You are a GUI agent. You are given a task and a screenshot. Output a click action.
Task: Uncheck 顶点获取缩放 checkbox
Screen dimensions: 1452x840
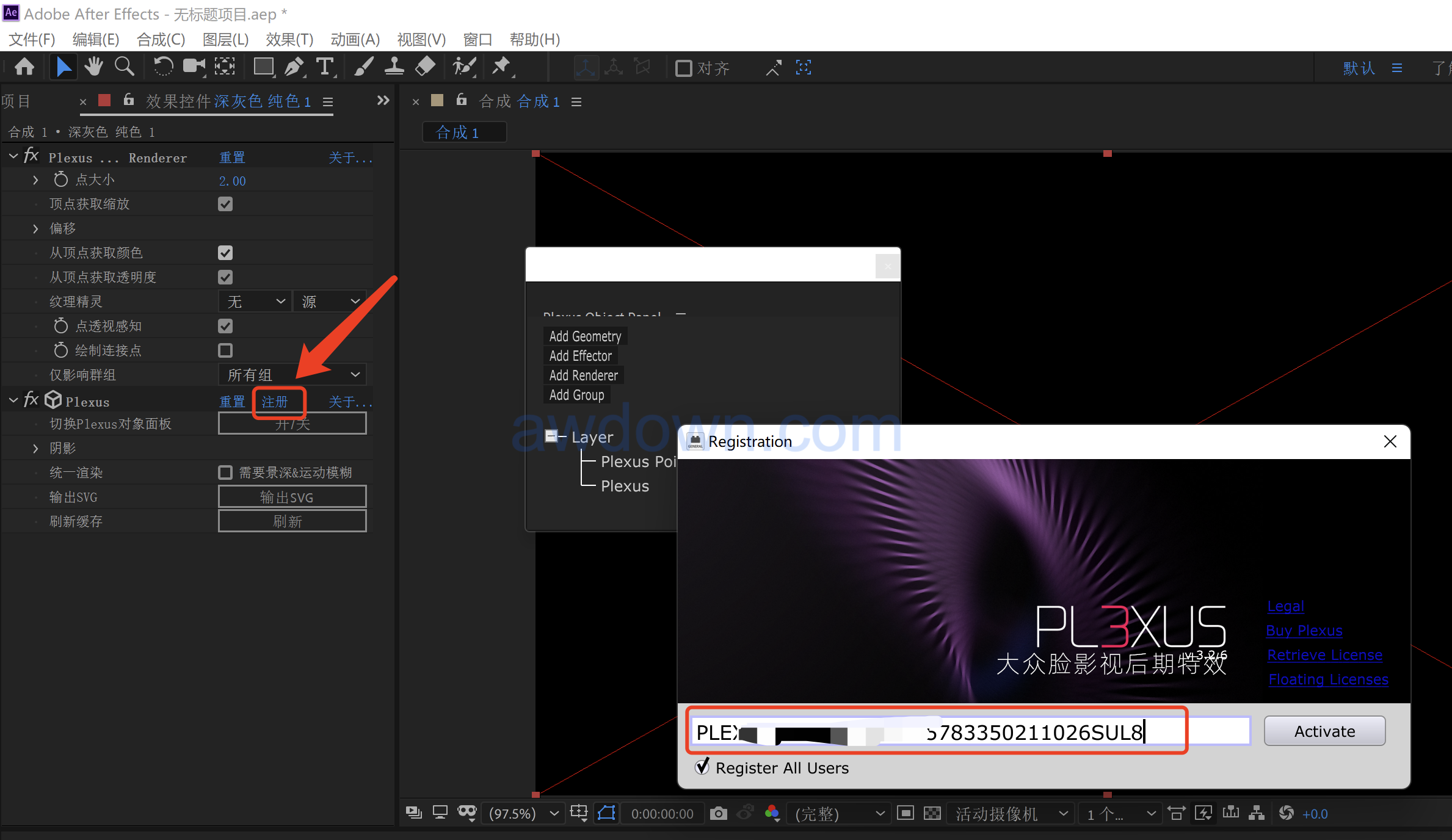click(x=225, y=204)
